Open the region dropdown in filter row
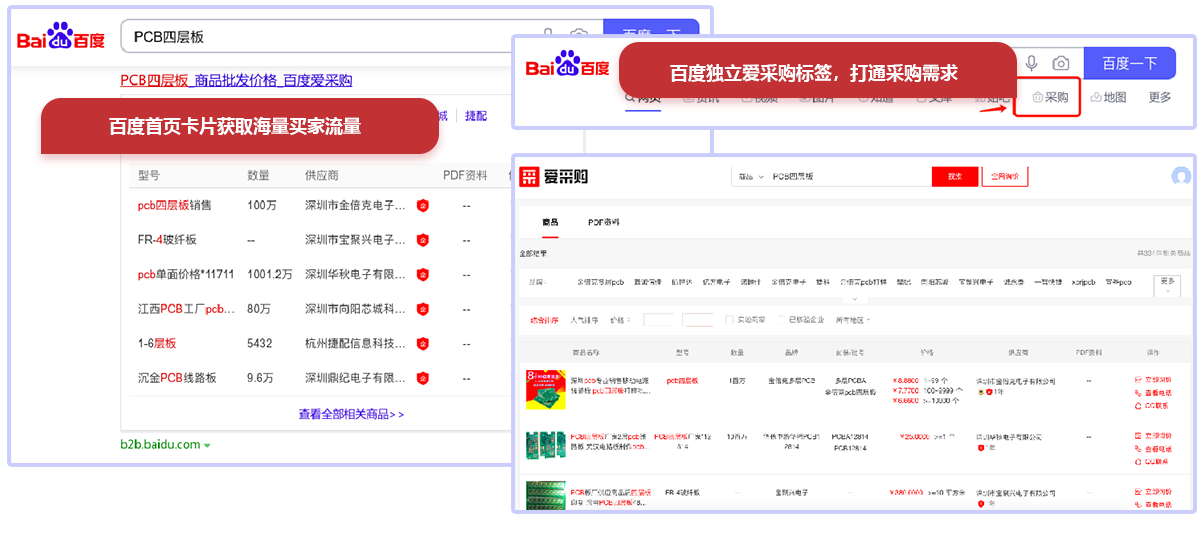 pyautogui.click(x=852, y=320)
